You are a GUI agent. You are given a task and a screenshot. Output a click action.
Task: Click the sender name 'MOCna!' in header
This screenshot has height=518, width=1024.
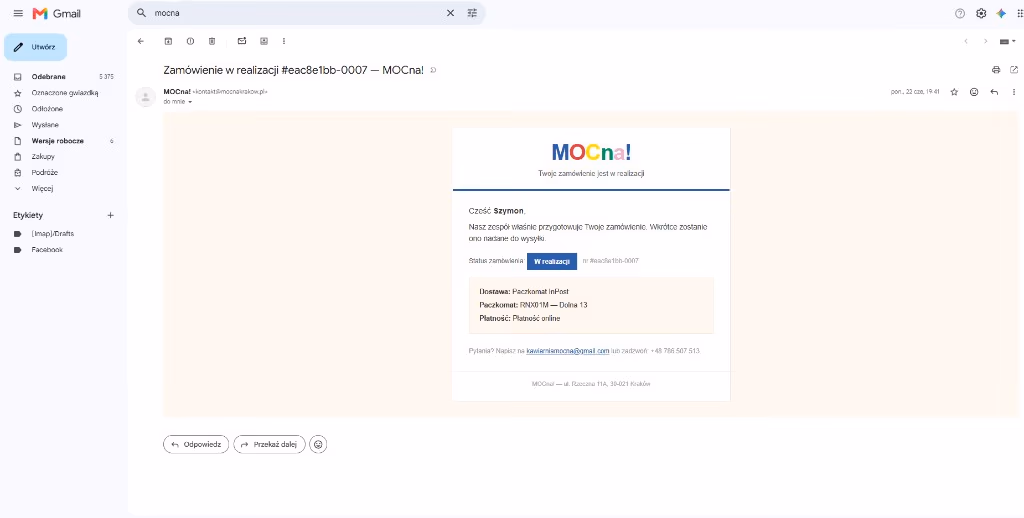[177, 91]
